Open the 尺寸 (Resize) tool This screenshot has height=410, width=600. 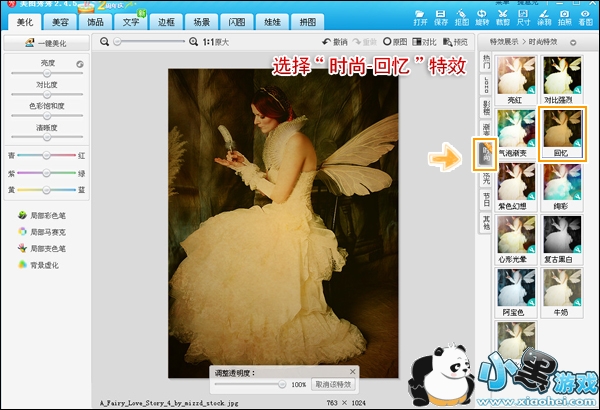click(x=525, y=16)
